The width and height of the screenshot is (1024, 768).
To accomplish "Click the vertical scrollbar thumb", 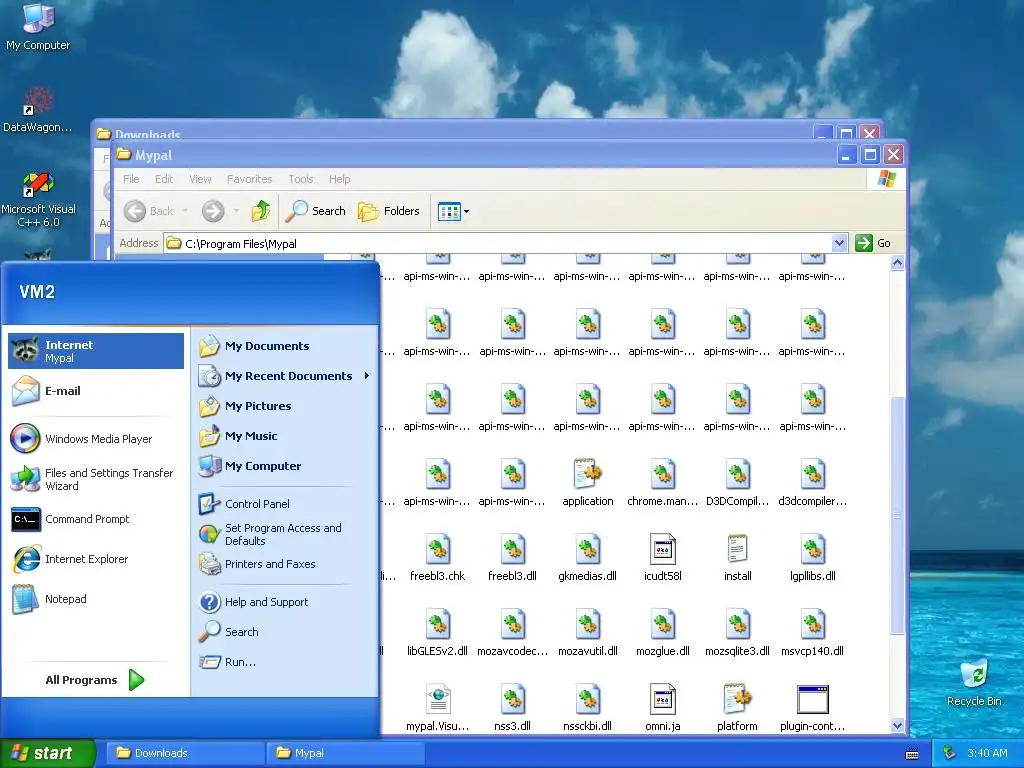I will (897, 515).
